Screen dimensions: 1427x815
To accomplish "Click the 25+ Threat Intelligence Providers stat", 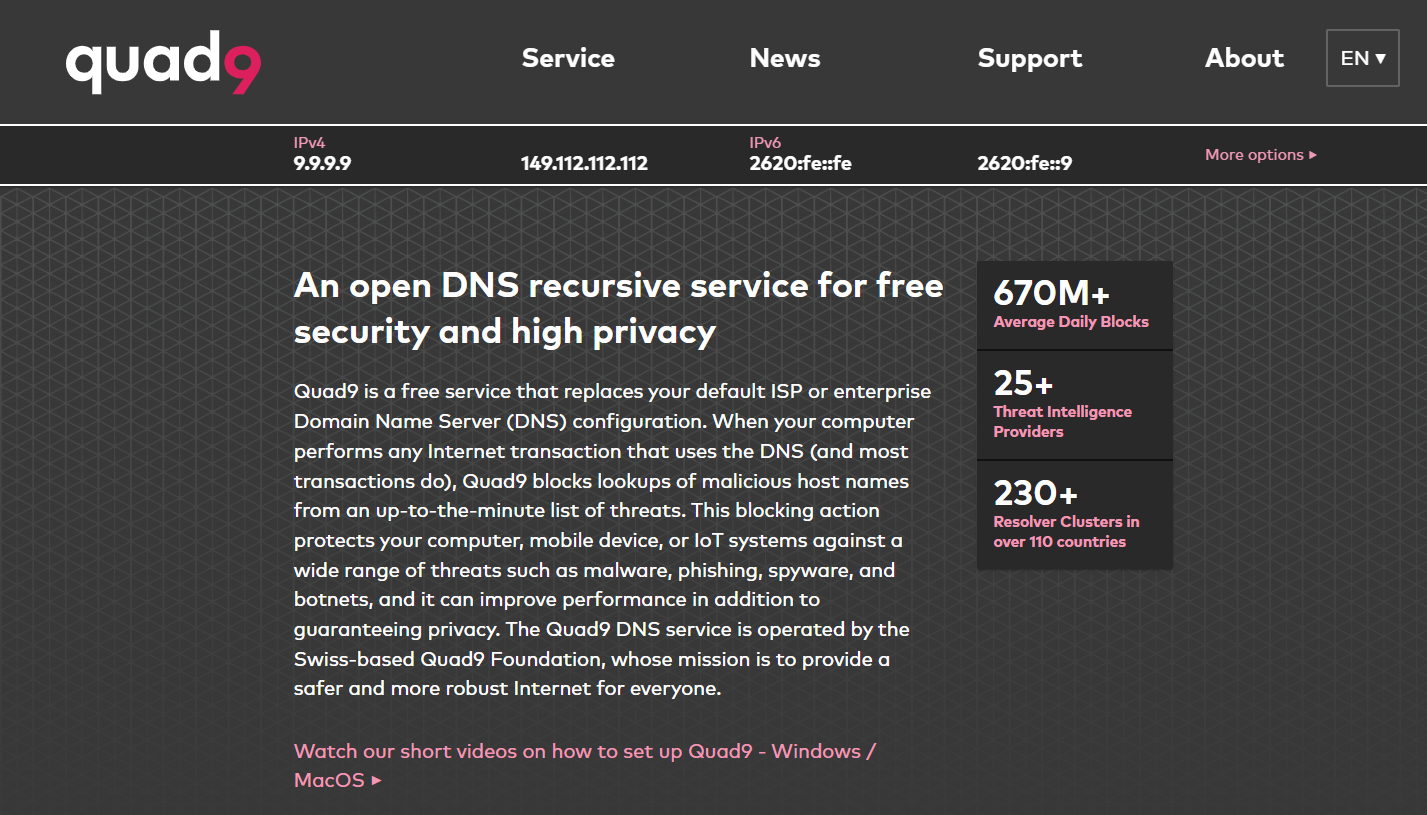I will [x=1075, y=405].
